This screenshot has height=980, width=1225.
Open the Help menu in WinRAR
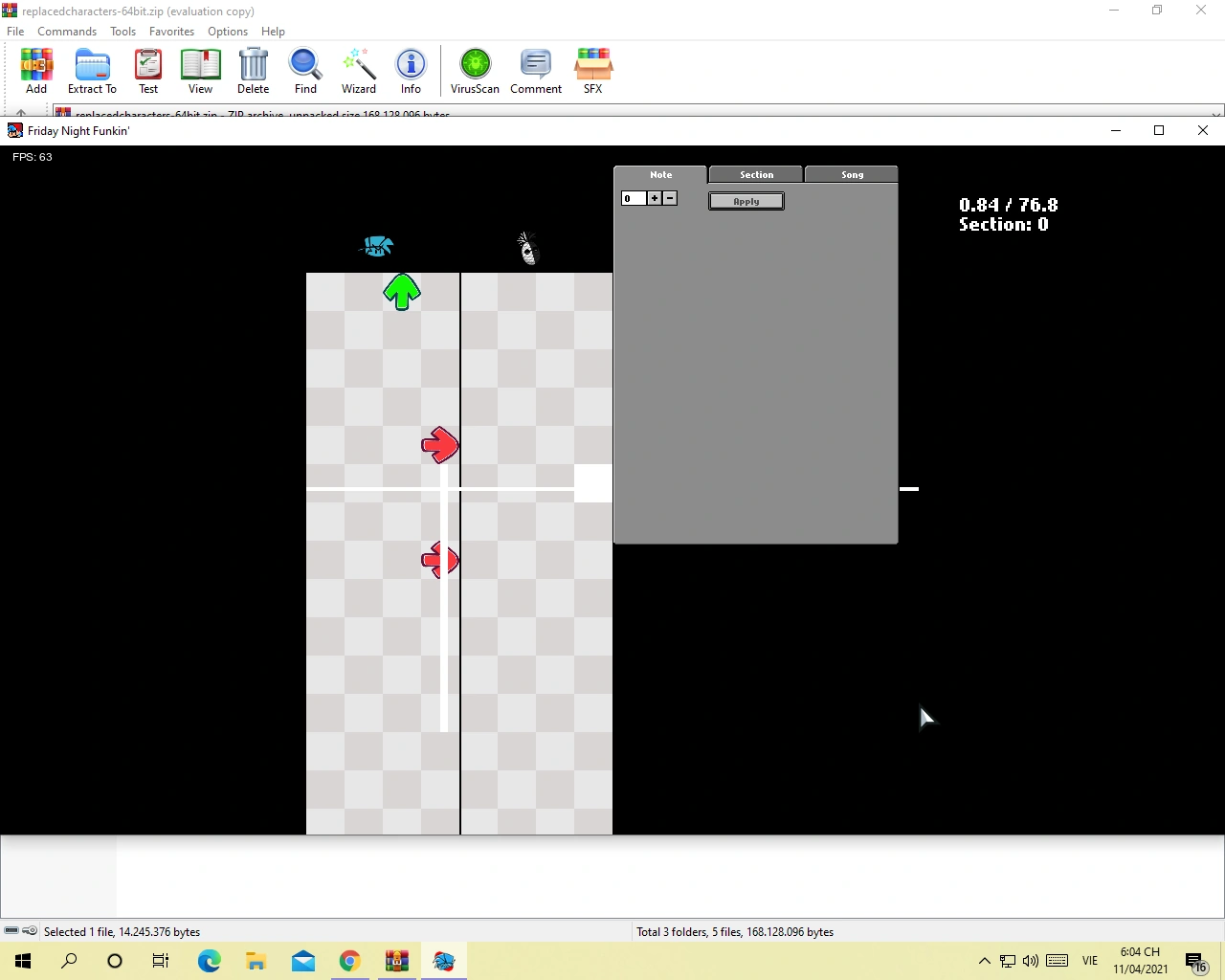[x=273, y=31]
